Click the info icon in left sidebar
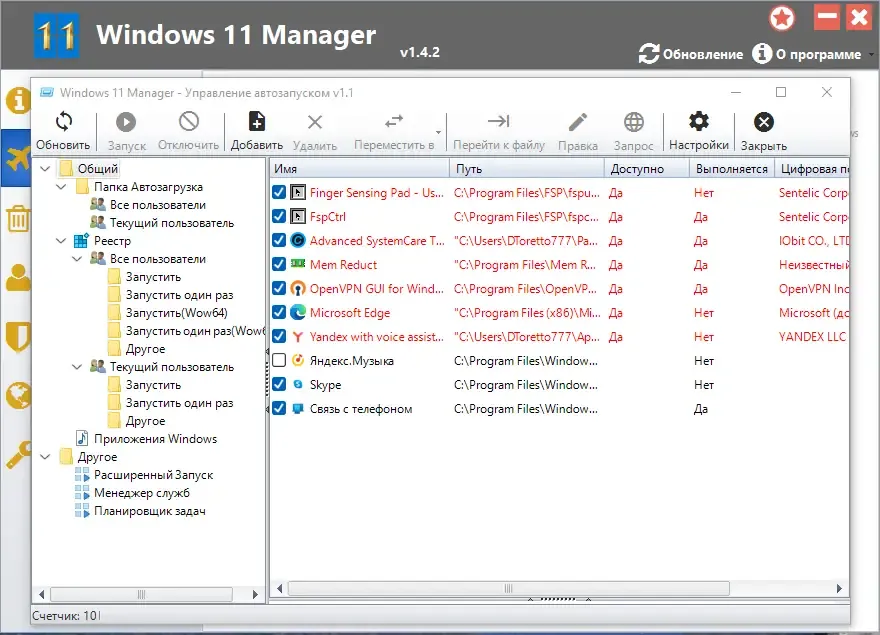 [x=18, y=101]
